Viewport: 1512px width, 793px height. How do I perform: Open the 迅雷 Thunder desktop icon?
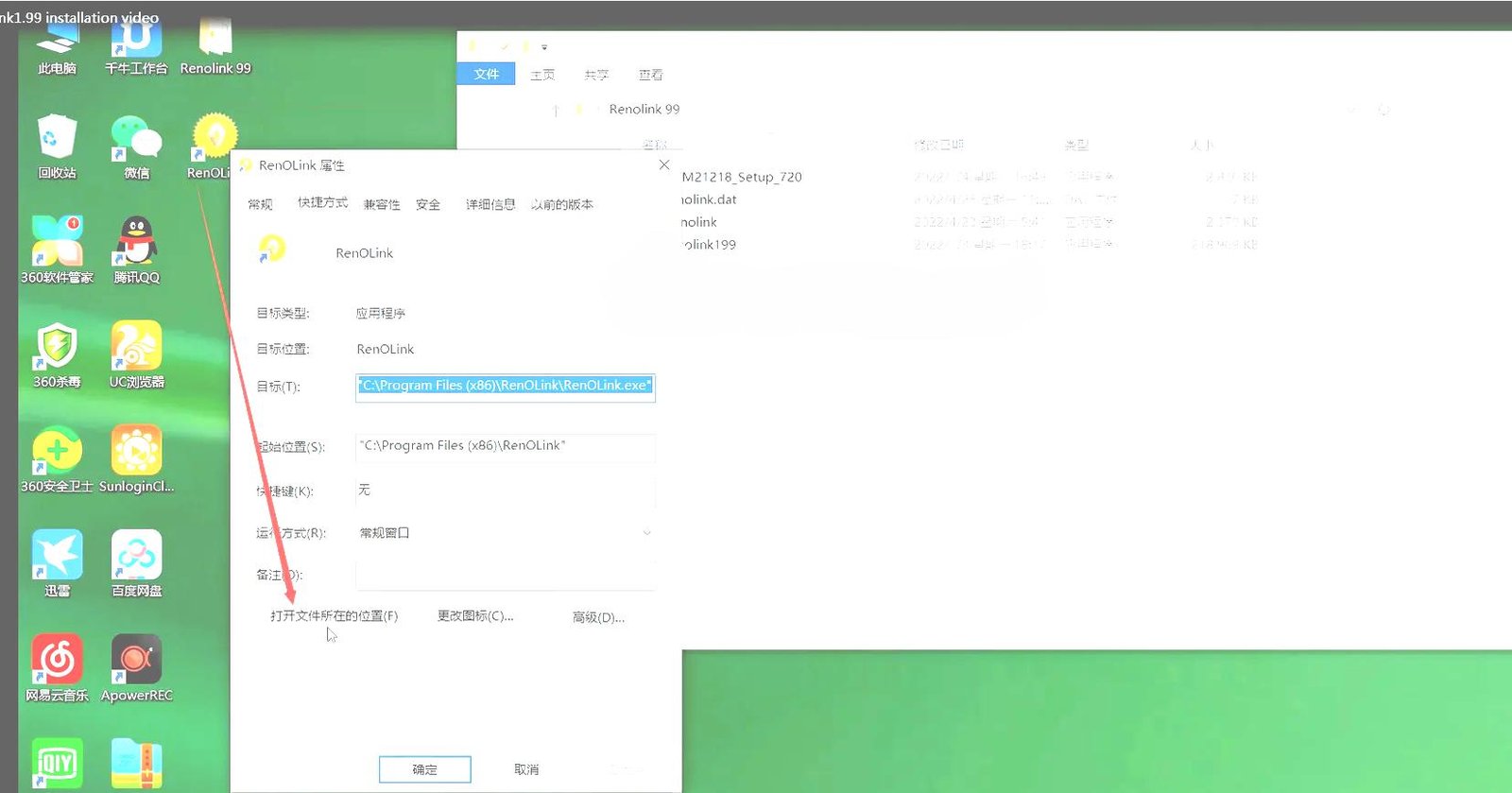coord(57,564)
